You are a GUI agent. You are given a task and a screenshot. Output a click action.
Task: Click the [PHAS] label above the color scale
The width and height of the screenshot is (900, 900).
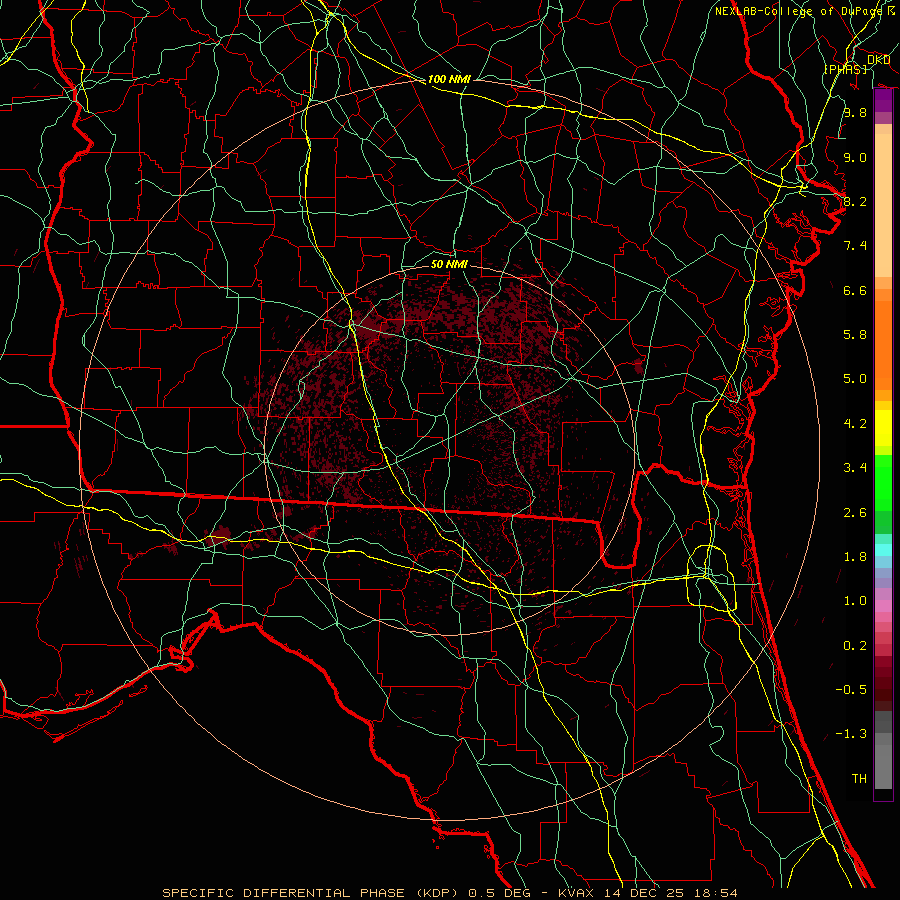point(845,69)
